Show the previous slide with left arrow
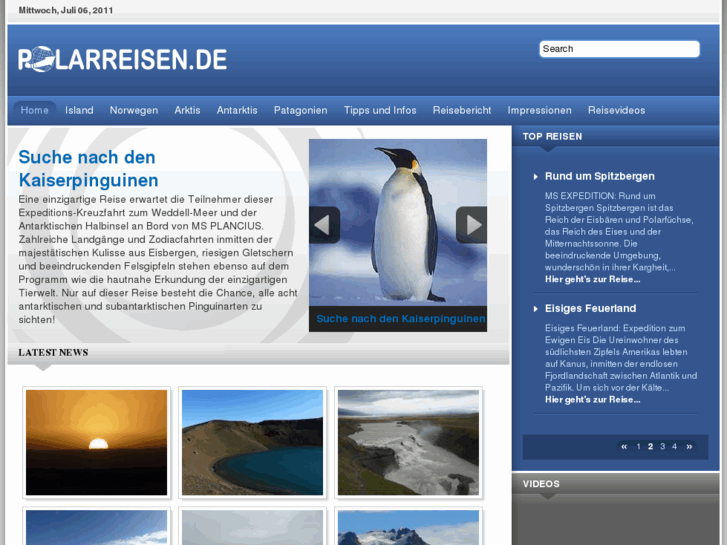This screenshot has width=727, height=545. (325, 225)
